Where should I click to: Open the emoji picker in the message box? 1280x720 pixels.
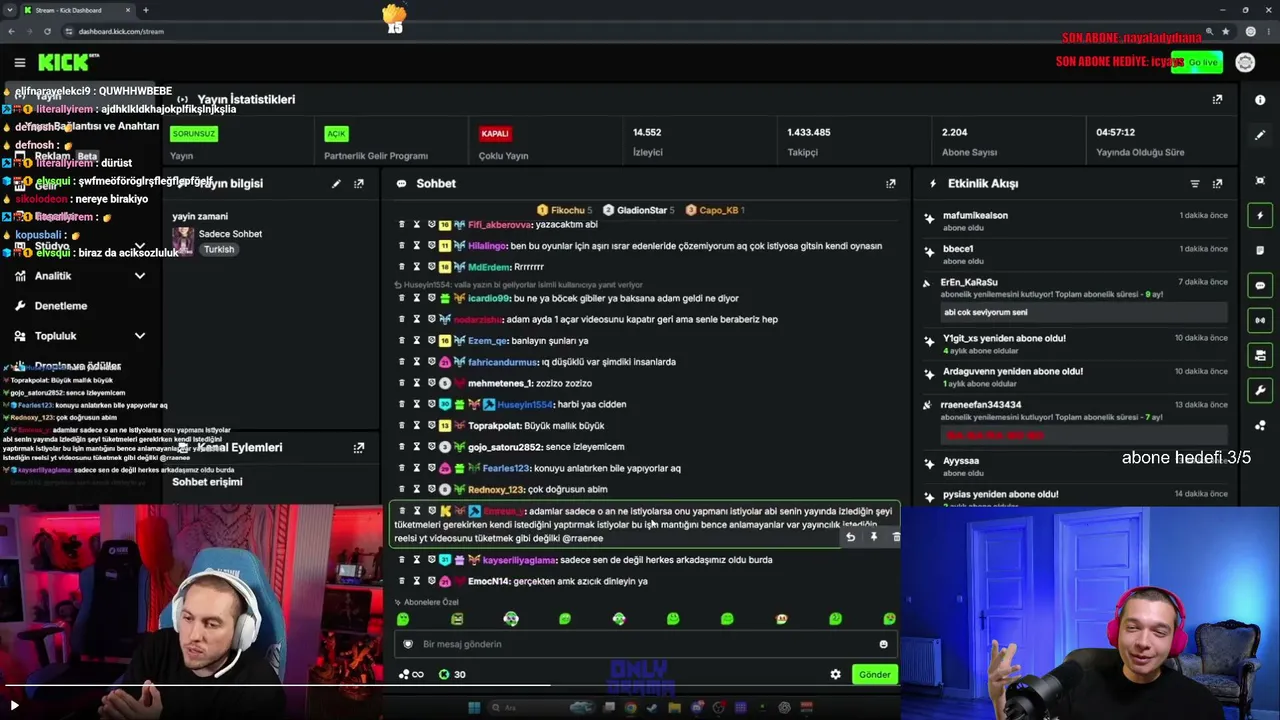click(883, 644)
